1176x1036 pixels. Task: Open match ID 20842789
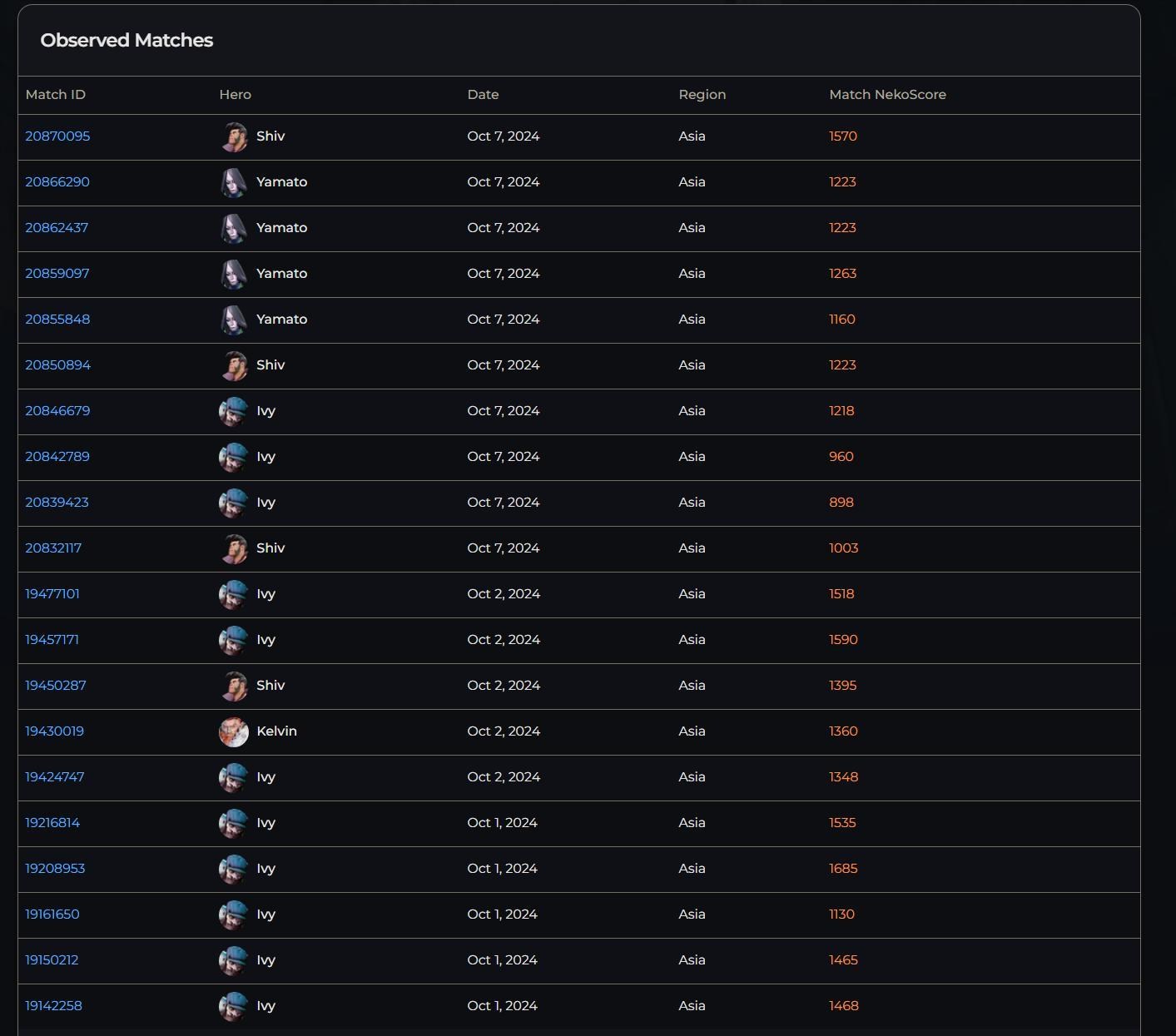click(57, 457)
